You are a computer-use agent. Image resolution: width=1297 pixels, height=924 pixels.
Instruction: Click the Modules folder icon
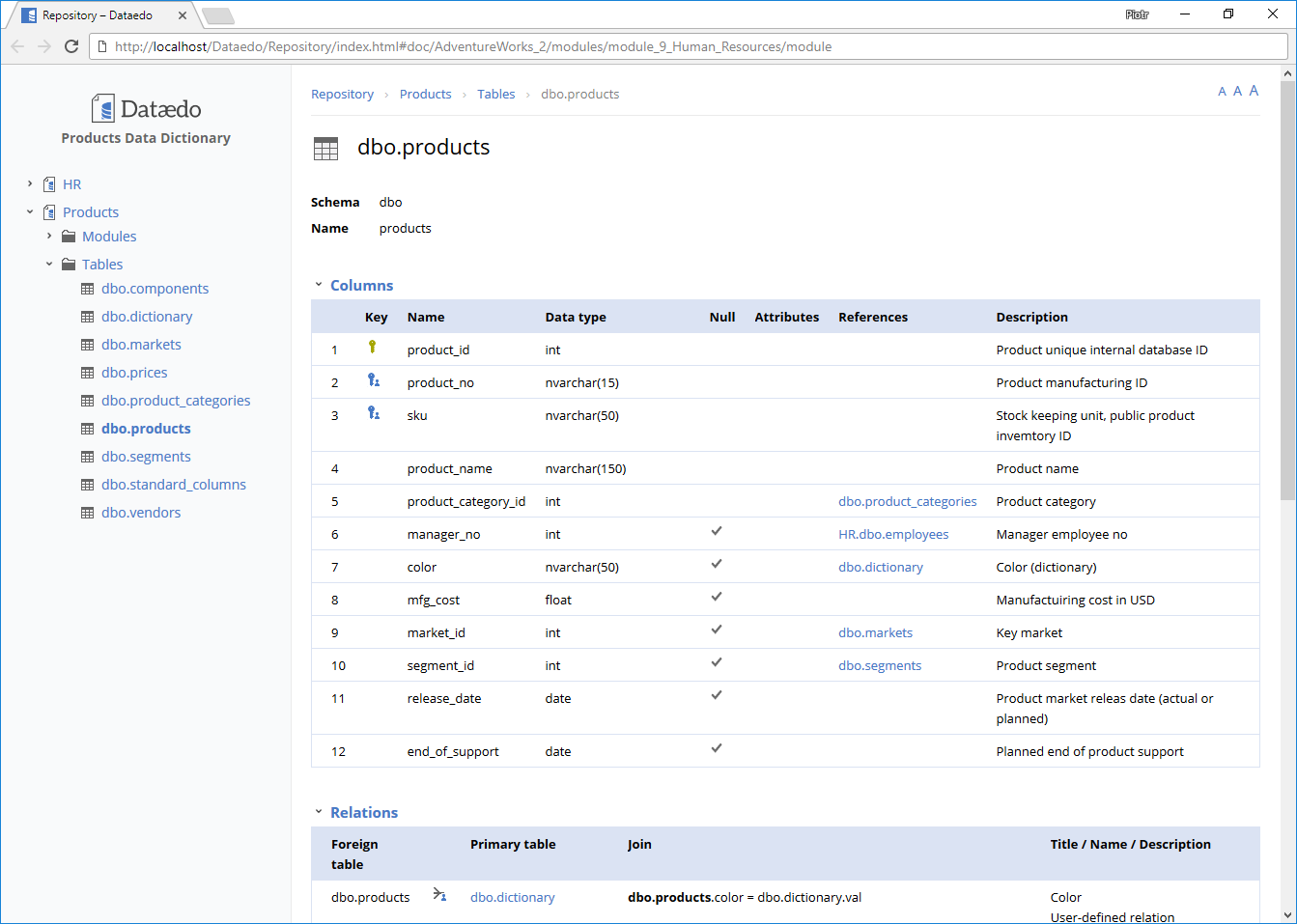coord(69,237)
